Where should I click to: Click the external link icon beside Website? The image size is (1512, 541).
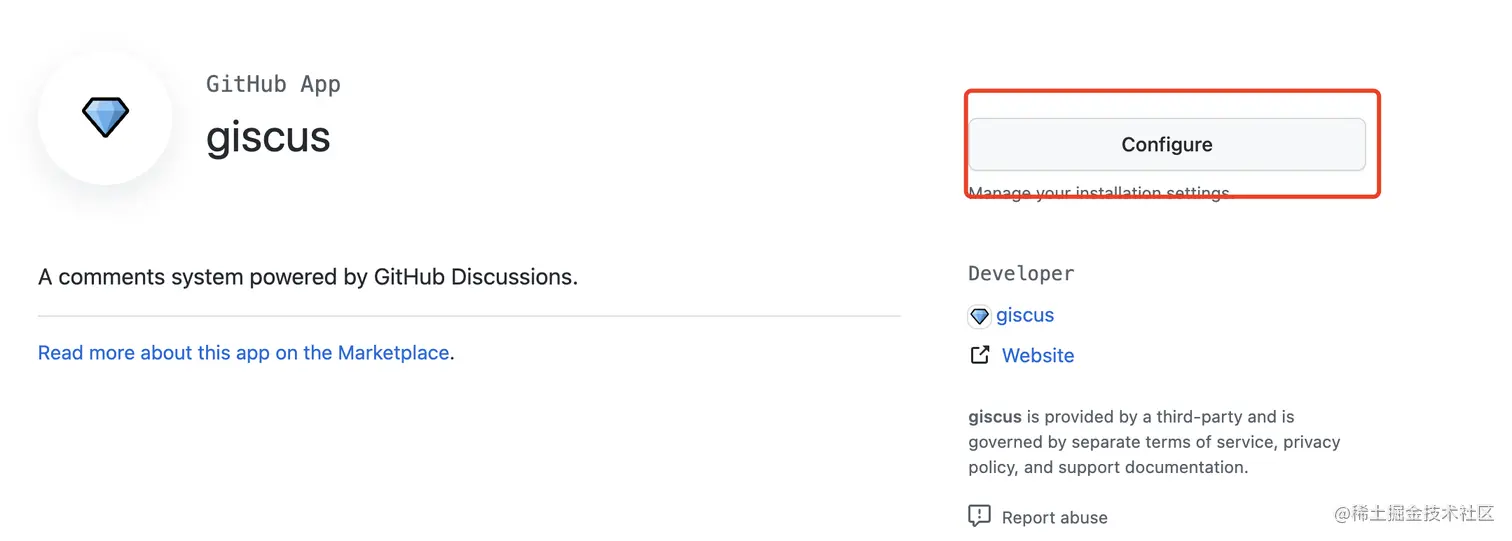coord(980,355)
